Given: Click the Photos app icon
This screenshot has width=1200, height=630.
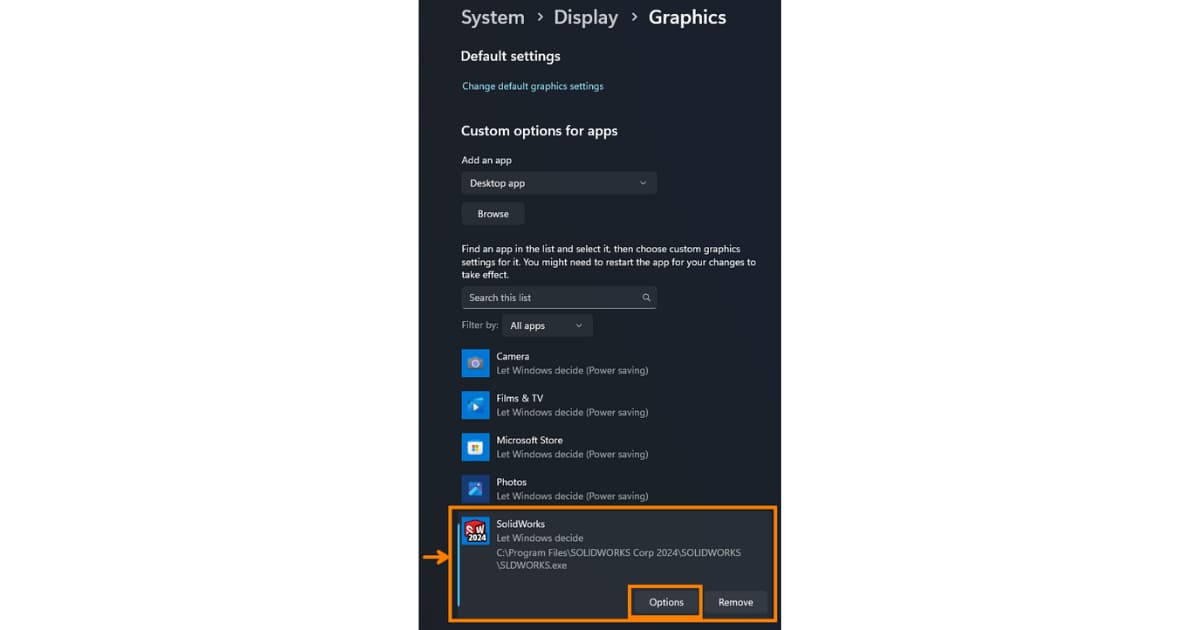Looking at the screenshot, I should (x=475, y=489).
